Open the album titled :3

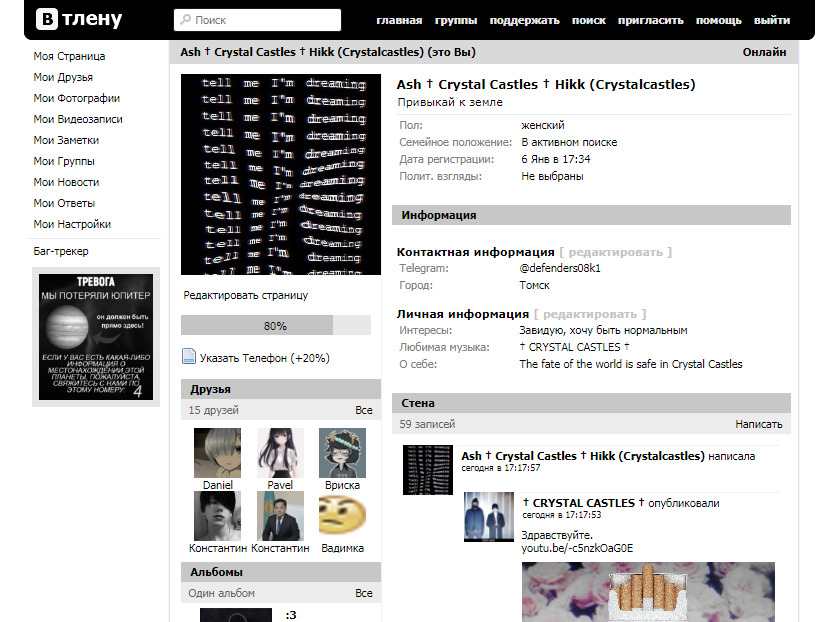click(291, 615)
